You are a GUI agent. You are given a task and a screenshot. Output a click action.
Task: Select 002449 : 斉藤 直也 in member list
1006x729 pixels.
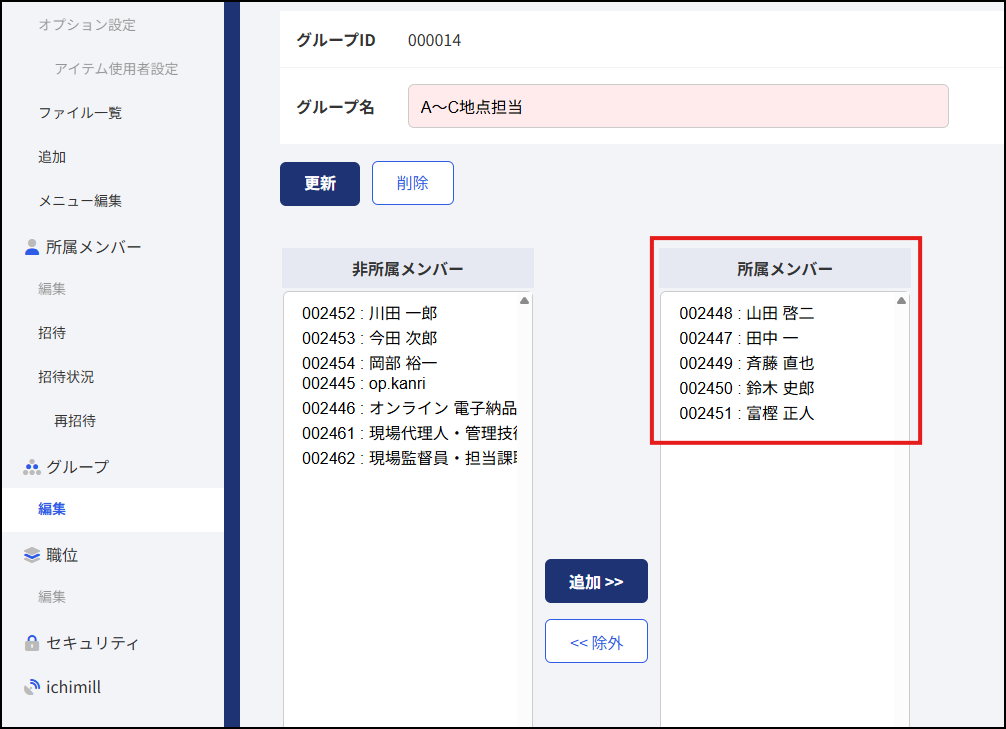click(x=747, y=363)
